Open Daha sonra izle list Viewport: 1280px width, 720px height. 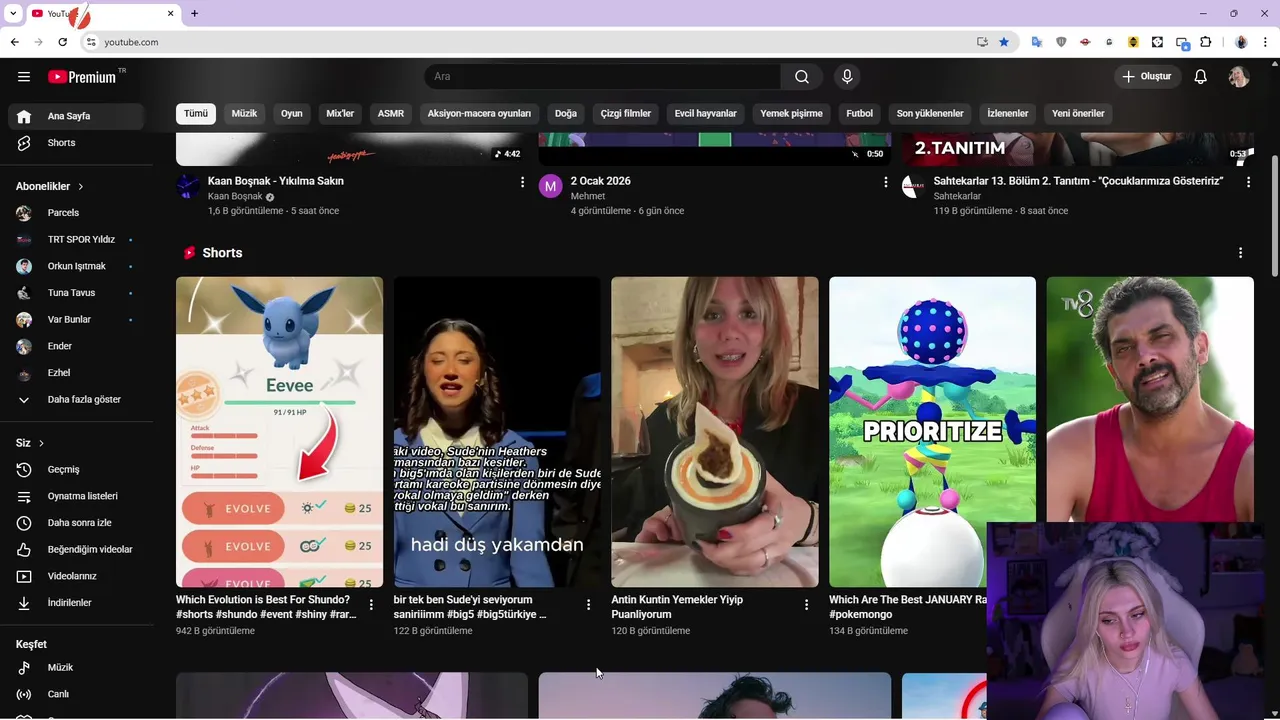[x=76, y=523]
